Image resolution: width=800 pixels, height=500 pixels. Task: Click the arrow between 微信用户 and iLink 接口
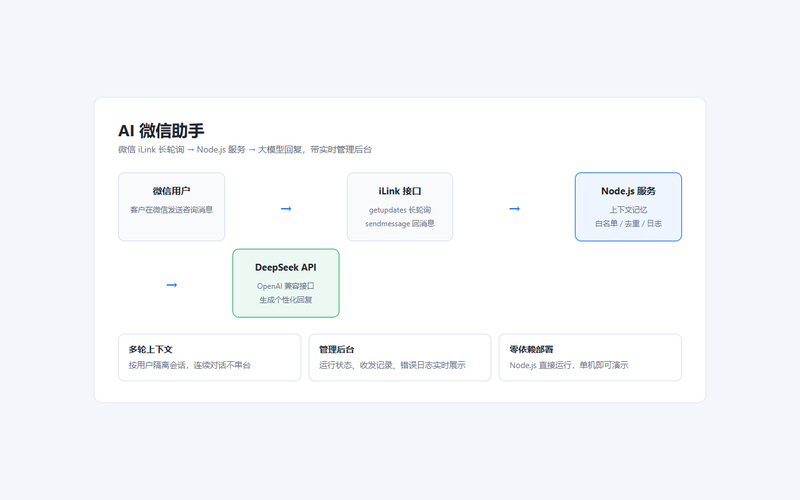286,209
